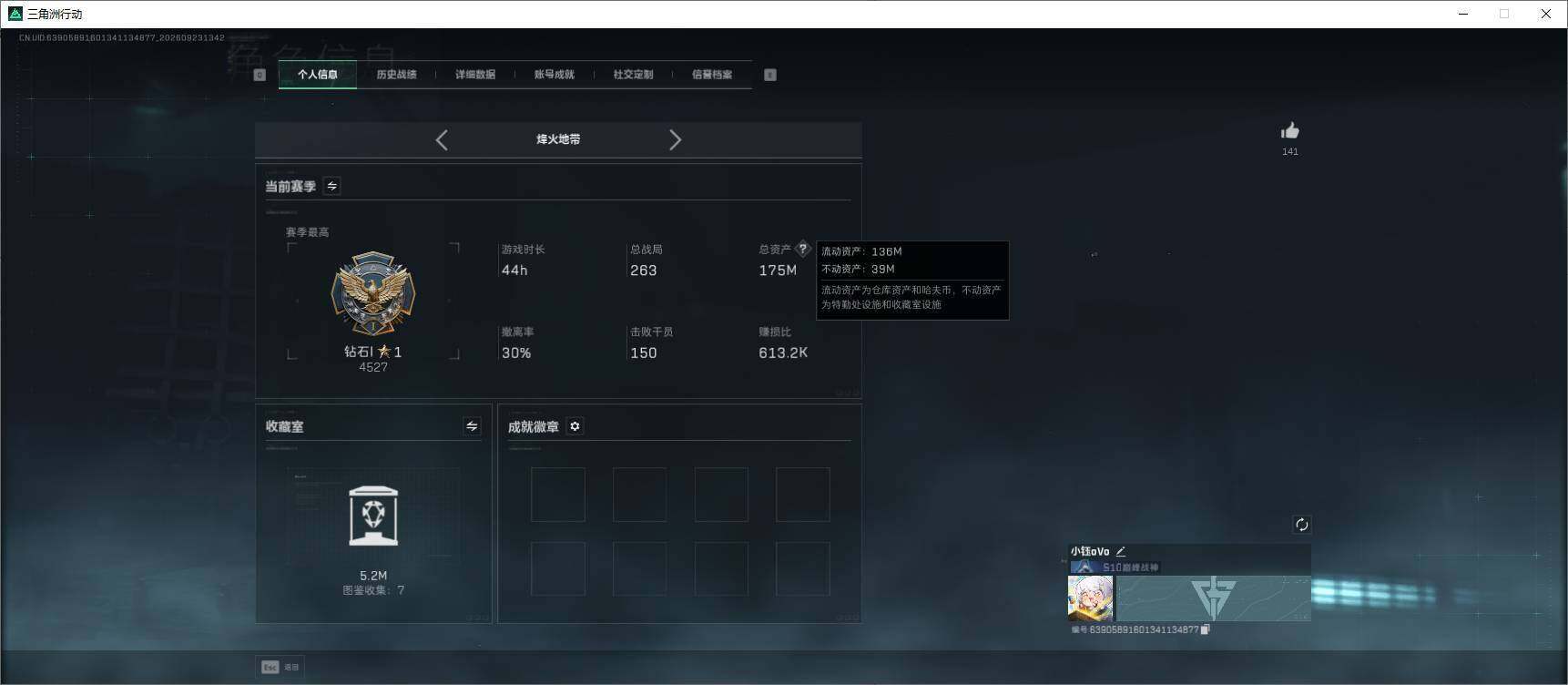Click the collection room value 5.2M
1568x685 pixels.
click(x=373, y=576)
